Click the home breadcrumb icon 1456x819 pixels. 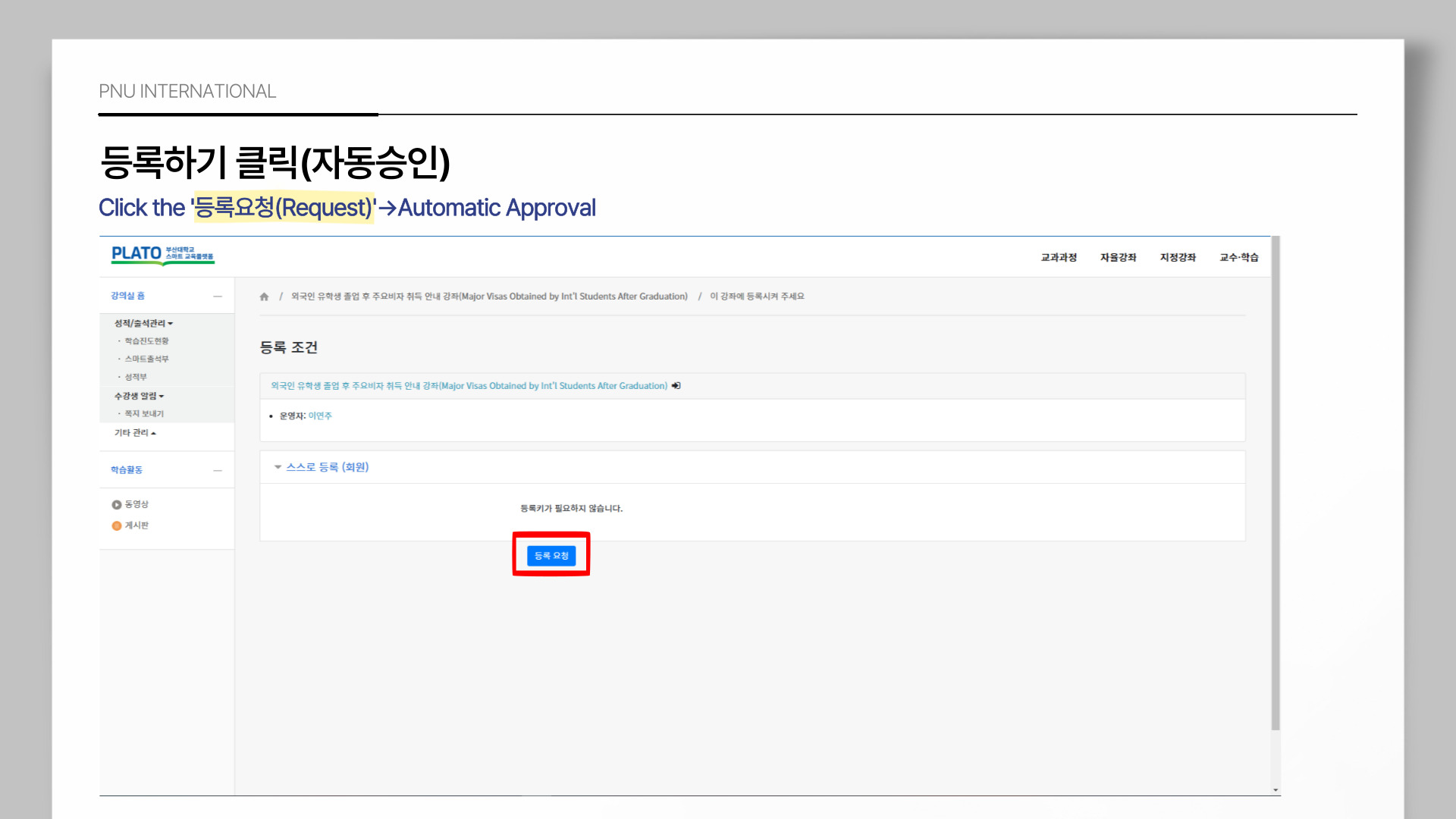click(264, 297)
